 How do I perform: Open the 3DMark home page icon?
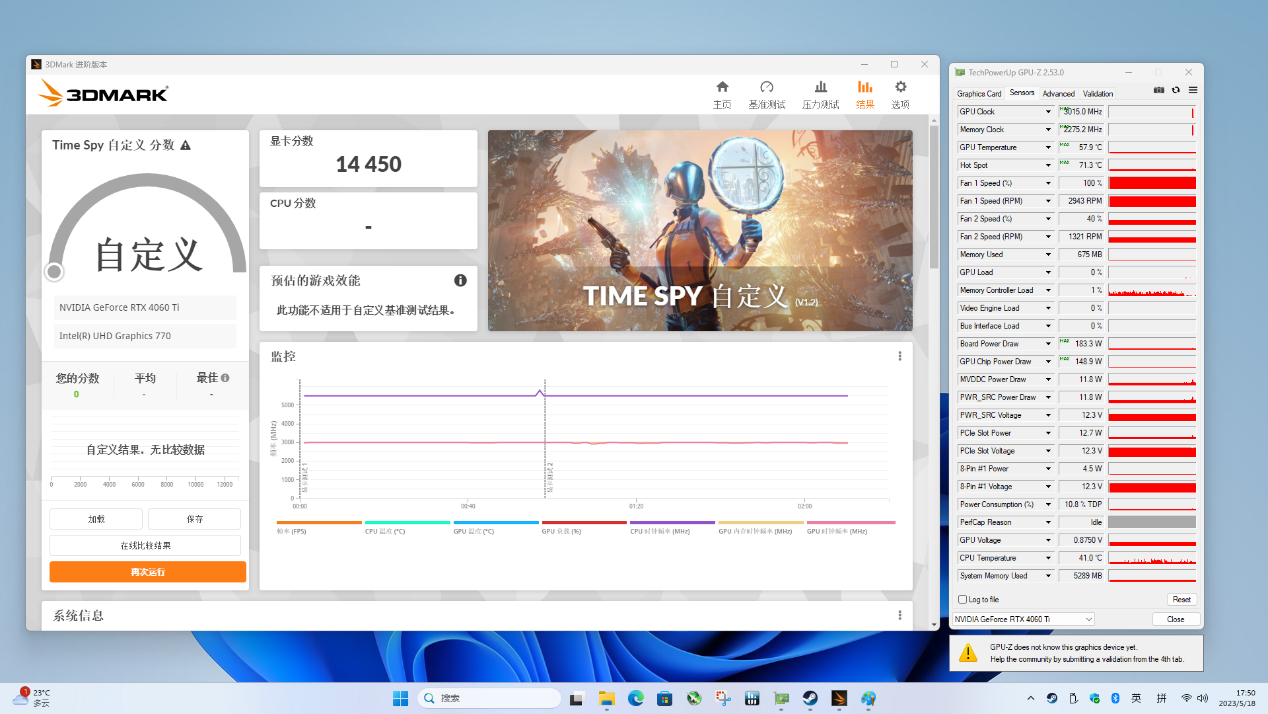[722, 88]
